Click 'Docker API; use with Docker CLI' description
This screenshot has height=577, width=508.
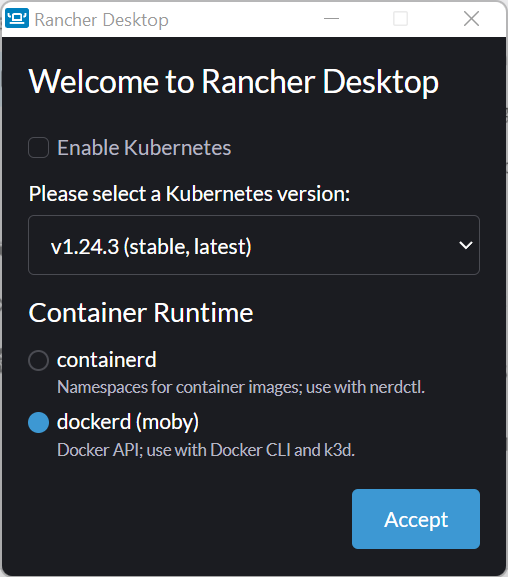pos(174,450)
